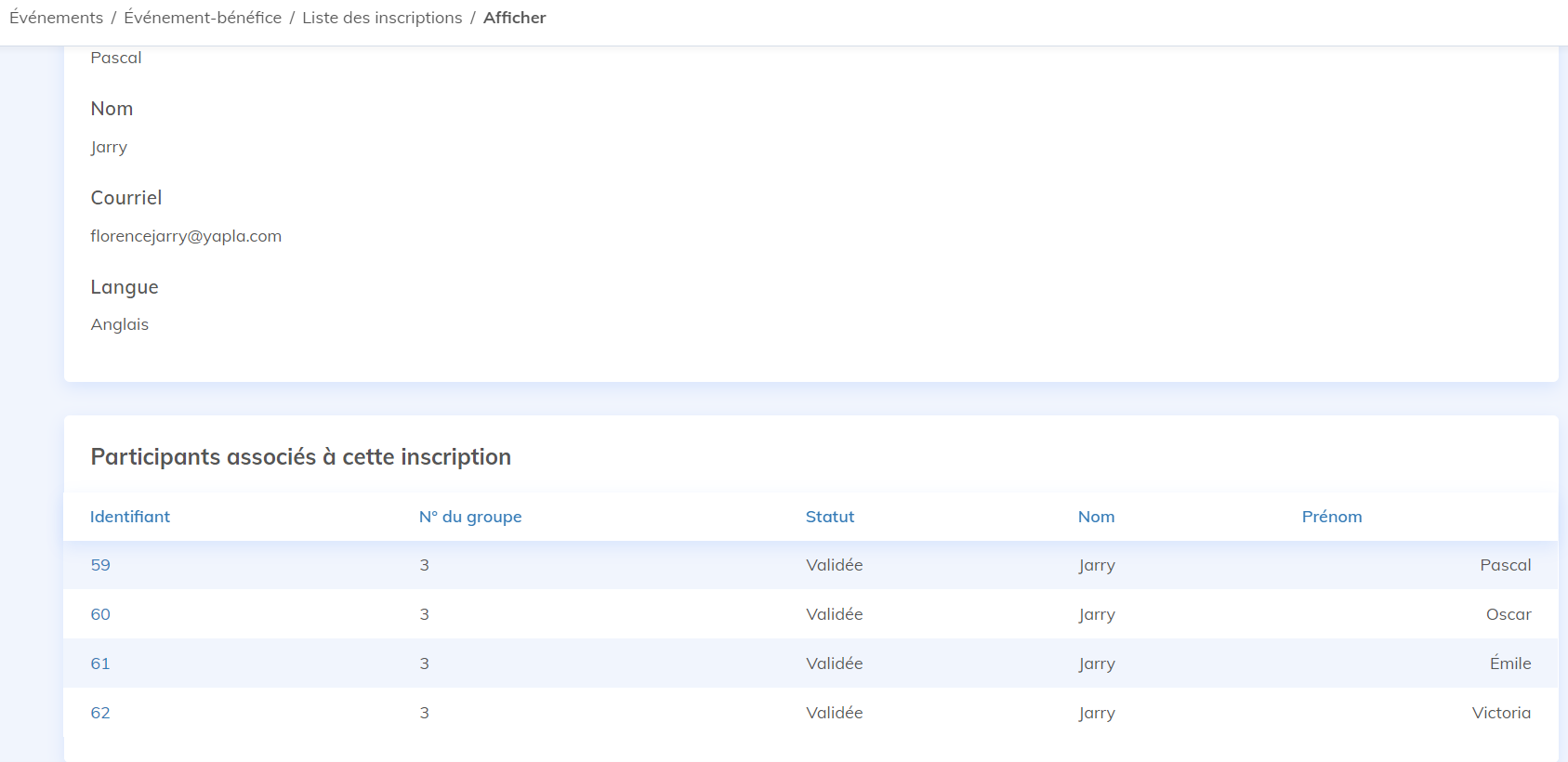
Task: Open participant with identifier 60
Action: pyautogui.click(x=100, y=614)
